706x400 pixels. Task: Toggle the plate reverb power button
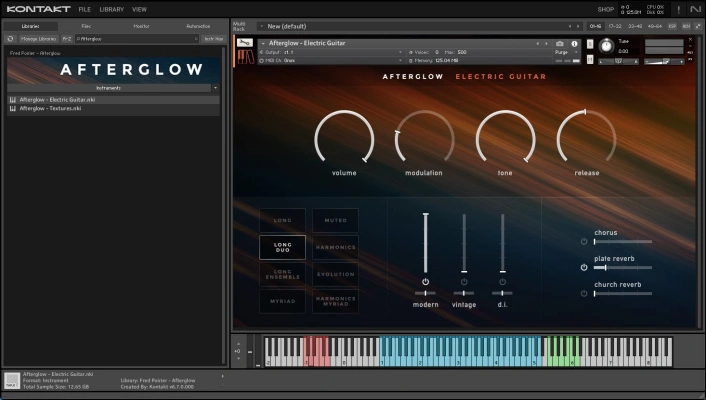584,268
